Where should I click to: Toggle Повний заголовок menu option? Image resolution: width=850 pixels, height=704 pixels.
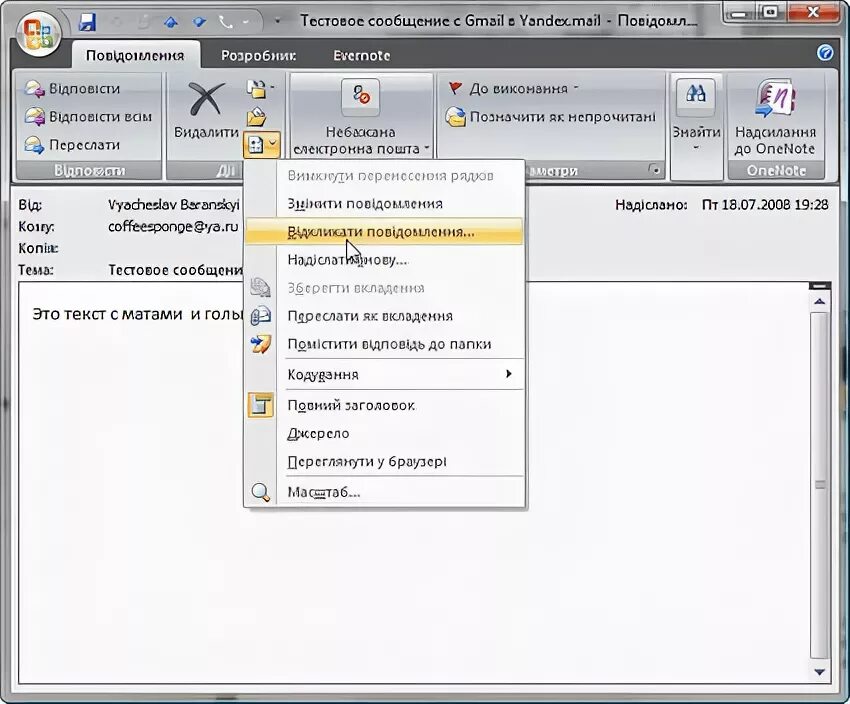(384, 405)
